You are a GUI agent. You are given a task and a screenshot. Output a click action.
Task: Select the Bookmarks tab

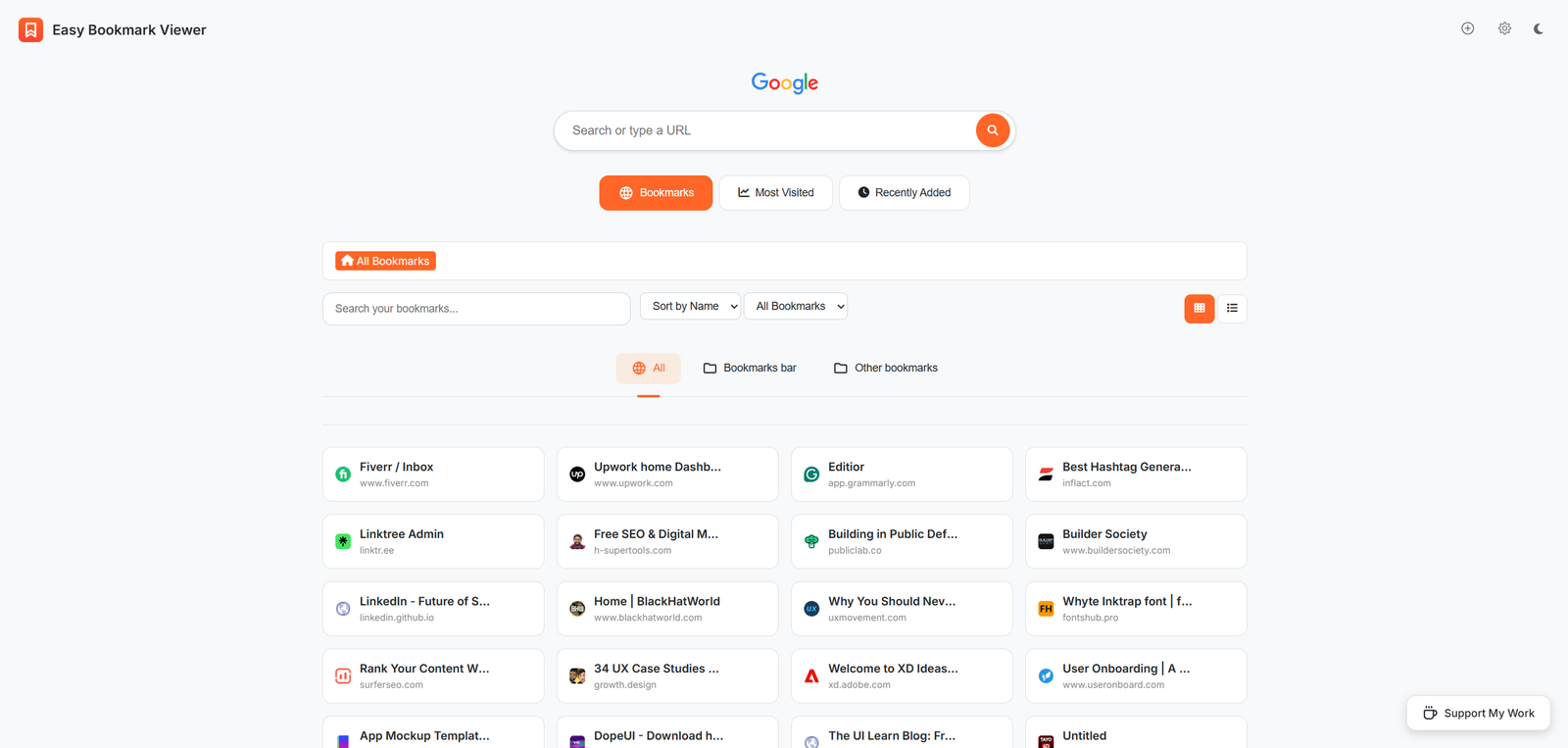pyautogui.click(x=656, y=193)
